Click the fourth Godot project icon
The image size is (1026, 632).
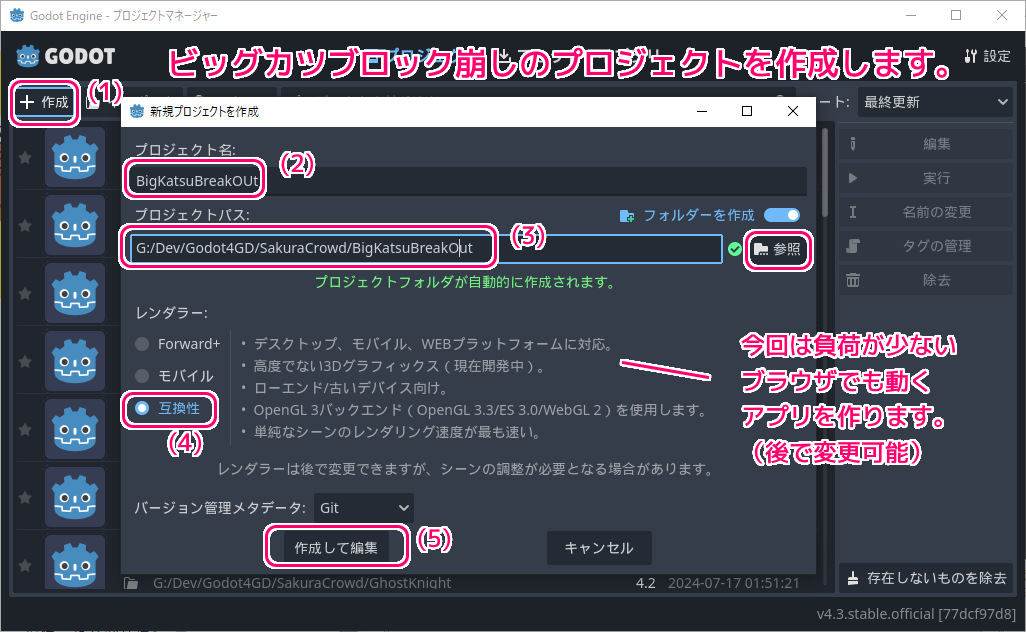point(75,361)
